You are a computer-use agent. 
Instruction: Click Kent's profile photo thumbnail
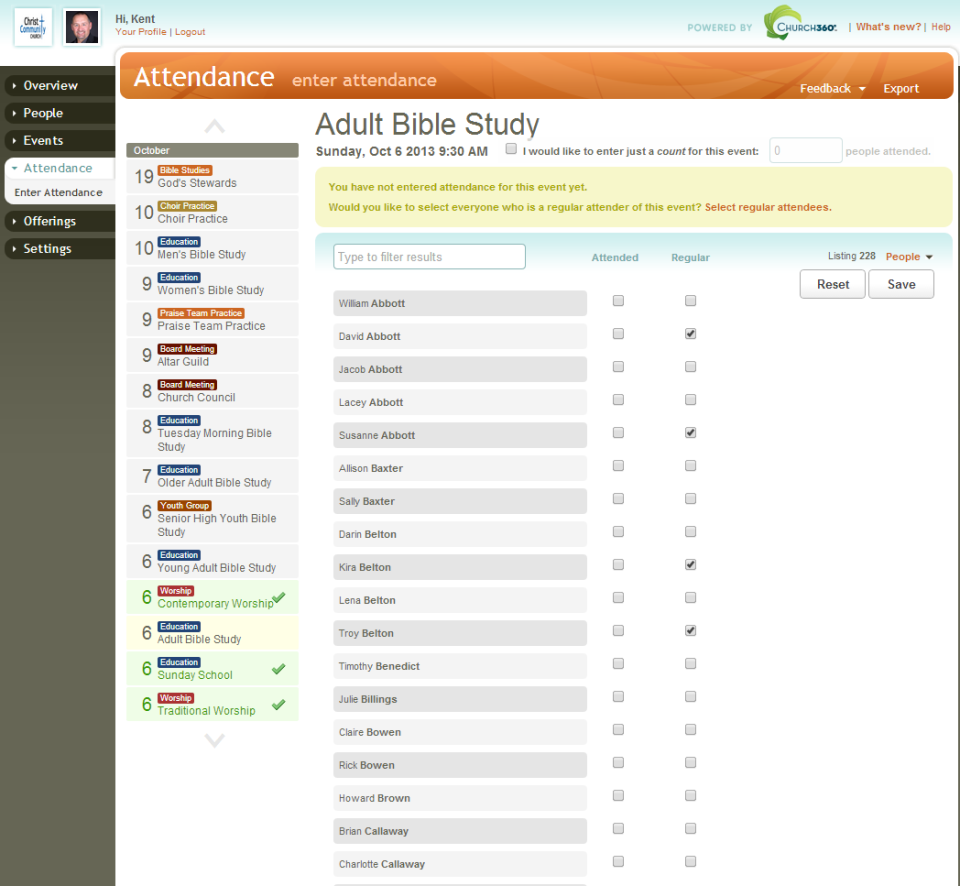(82, 27)
